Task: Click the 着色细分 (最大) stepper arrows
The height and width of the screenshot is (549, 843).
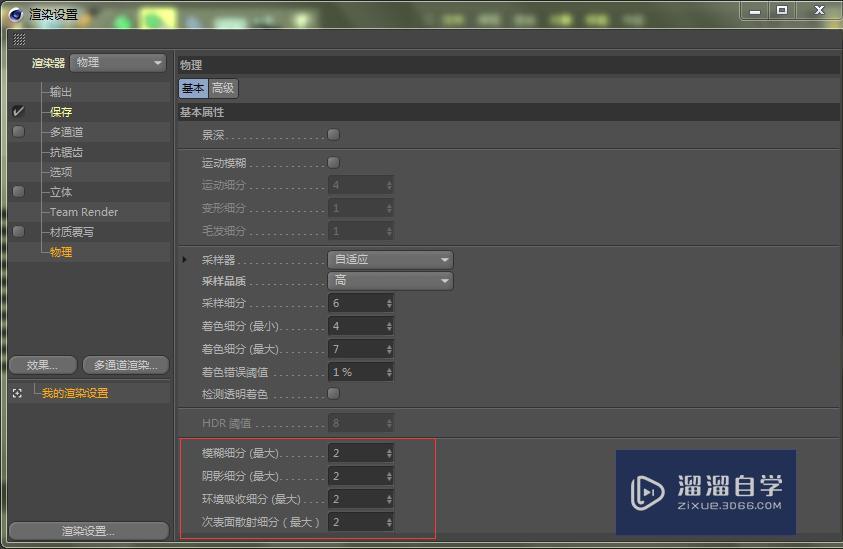Action: [389, 349]
